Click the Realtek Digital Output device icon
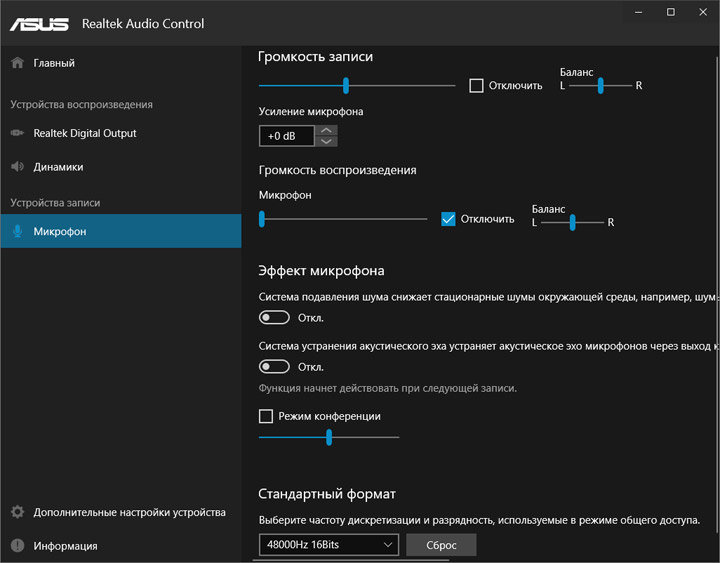The height and width of the screenshot is (563, 720). (x=17, y=133)
